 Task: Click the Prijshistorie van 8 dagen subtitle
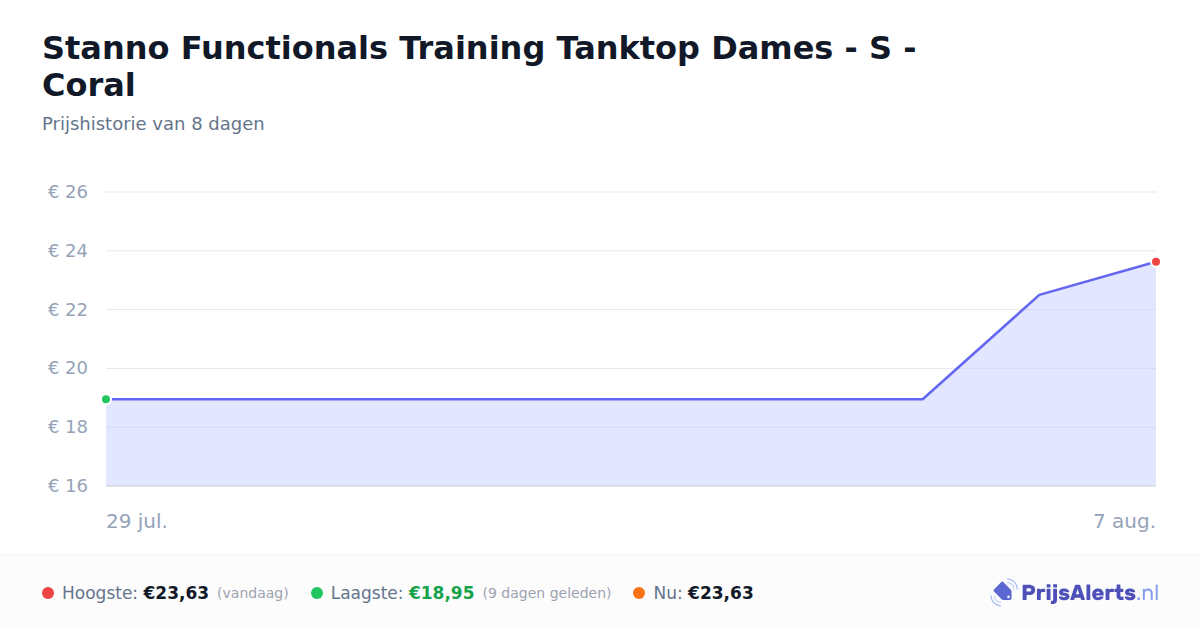(x=153, y=124)
